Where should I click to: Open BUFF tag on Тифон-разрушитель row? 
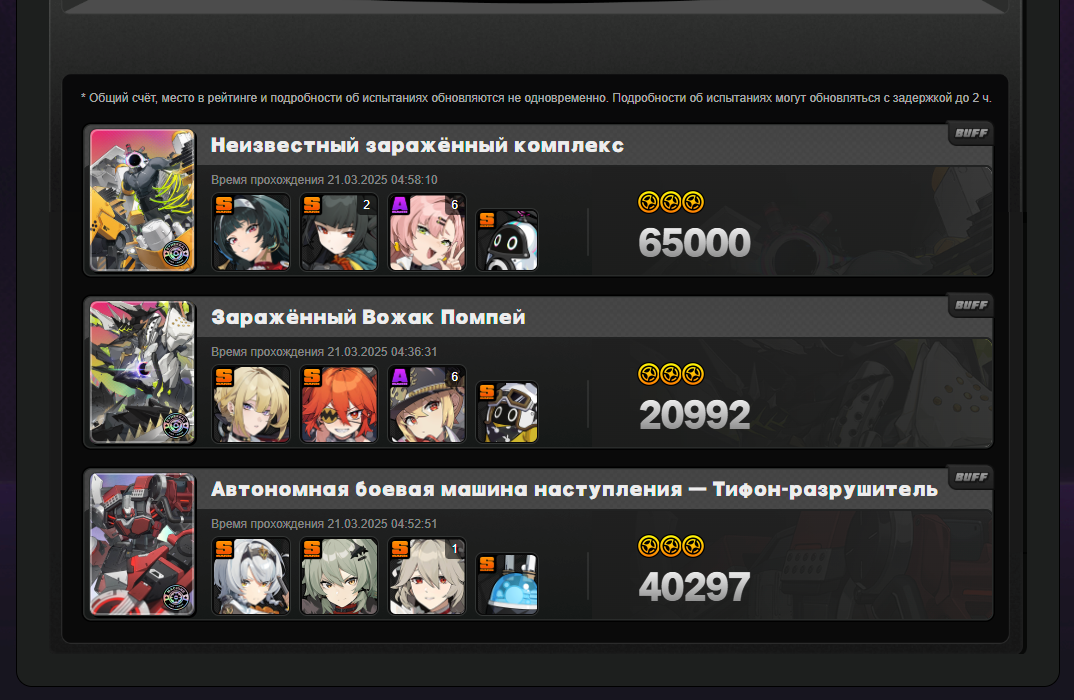coord(971,477)
